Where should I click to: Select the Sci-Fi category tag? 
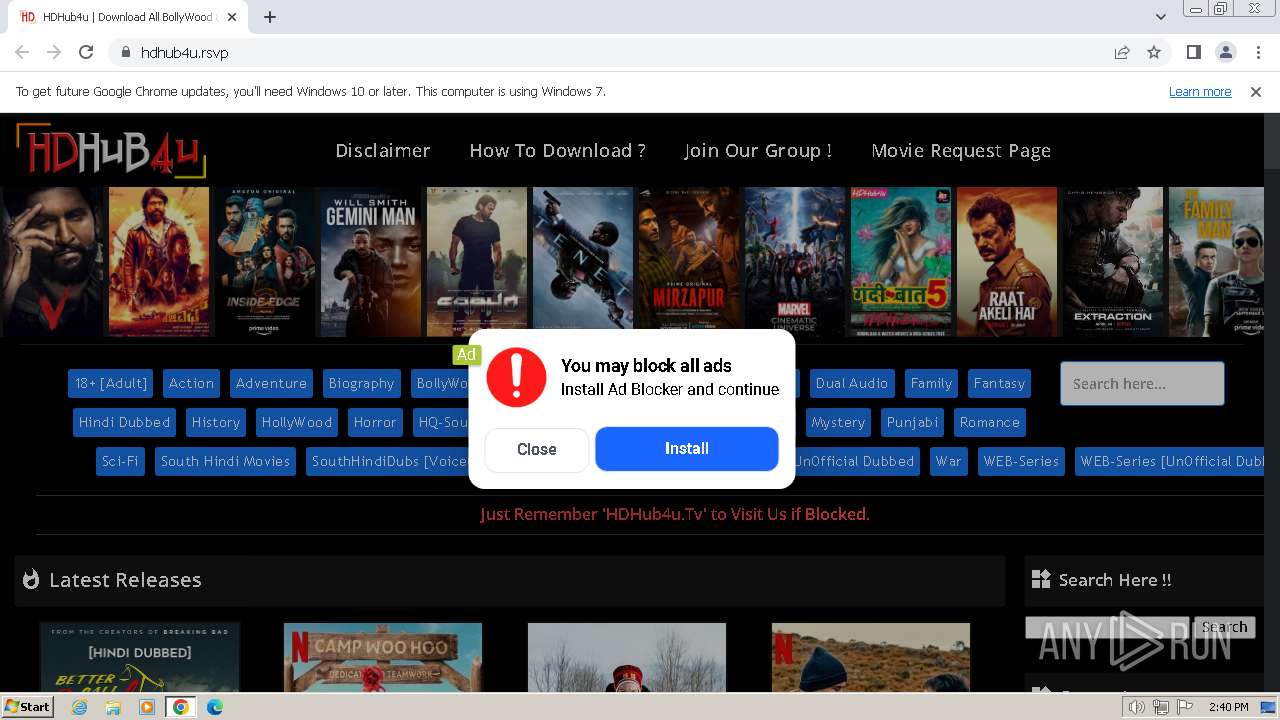pyautogui.click(x=120, y=461)
